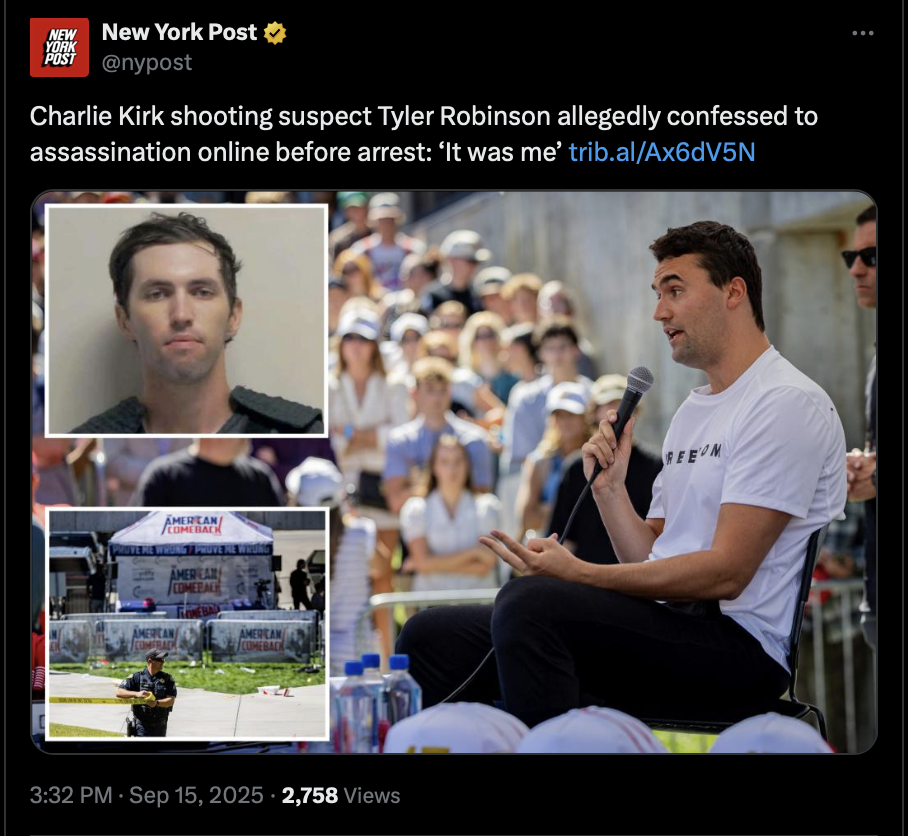908x836 pixels.
Task: Click the gold verified badge
Action: [275, 33]
